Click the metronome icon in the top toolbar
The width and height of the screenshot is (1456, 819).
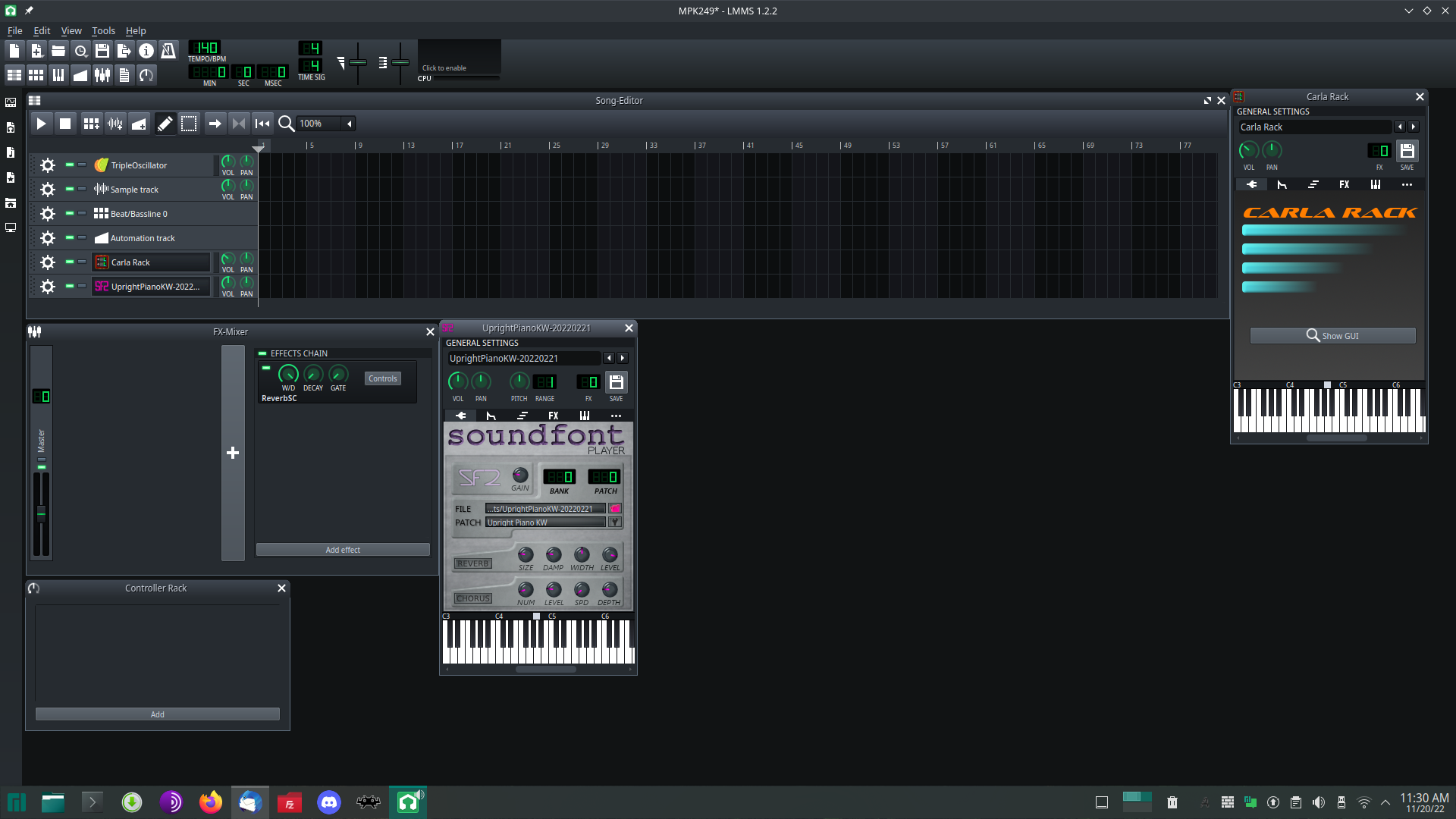[x=169, y=50]
